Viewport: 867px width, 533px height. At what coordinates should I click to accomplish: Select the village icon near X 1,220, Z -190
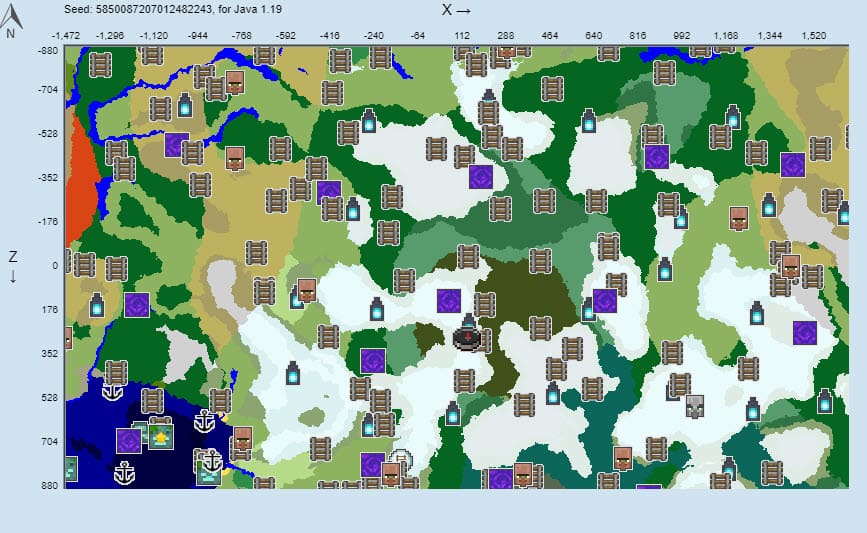click(739, 218)
